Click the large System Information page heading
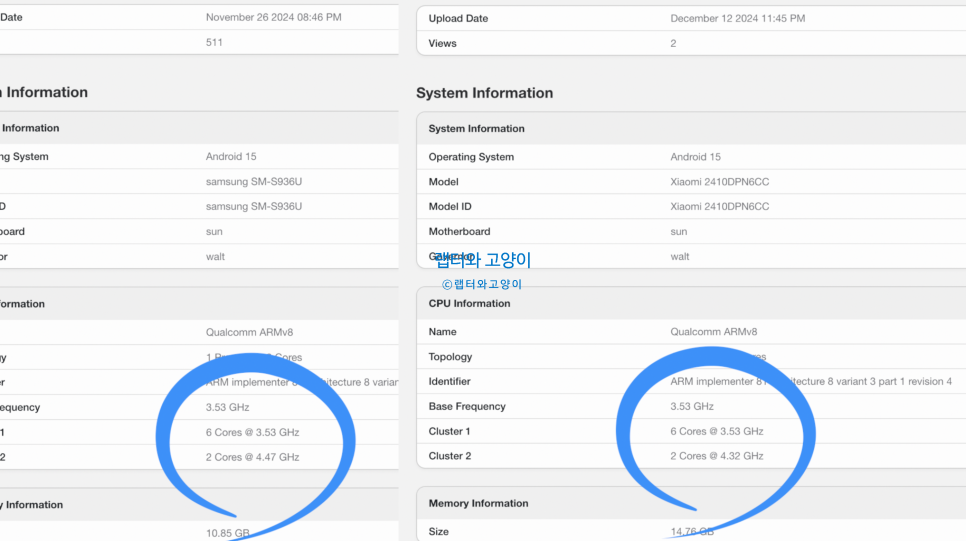Image resolution: width=966 pixels, height=541 pixels. (484, 93)
